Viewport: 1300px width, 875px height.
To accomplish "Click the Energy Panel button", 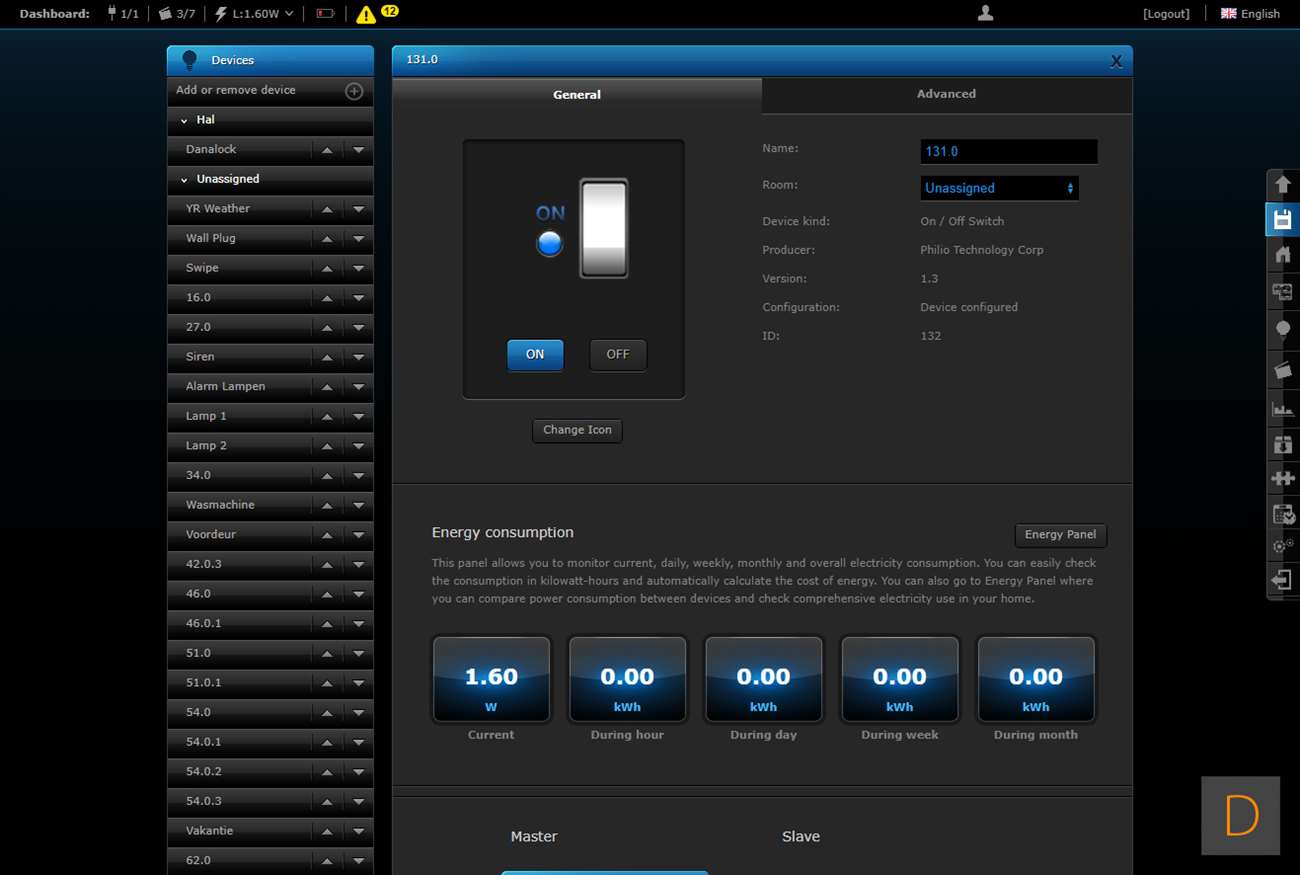I will (x=1060, y=535).
